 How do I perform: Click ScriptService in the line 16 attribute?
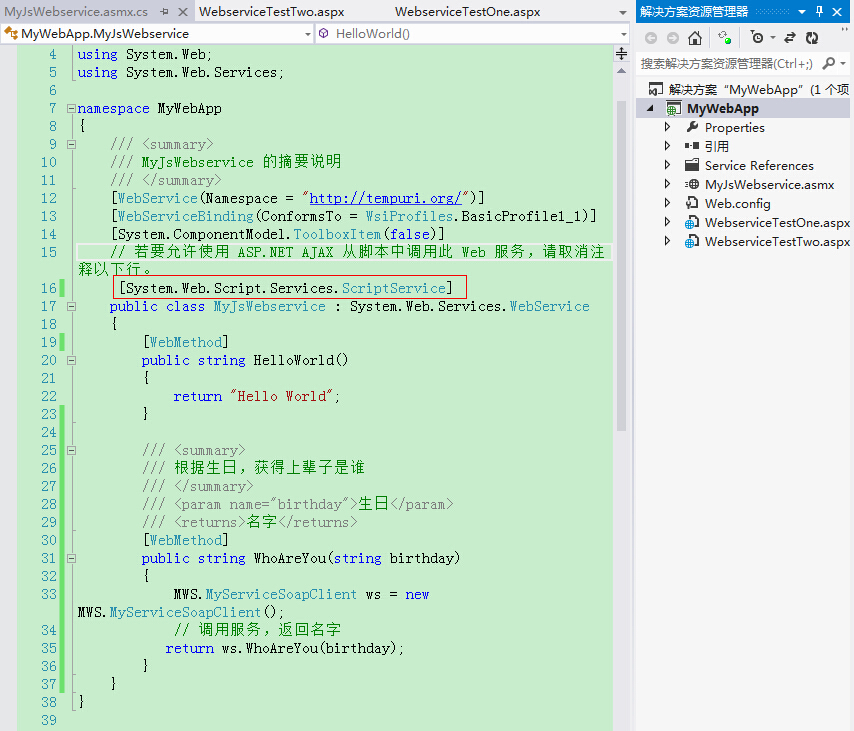(x=394, y=288)
